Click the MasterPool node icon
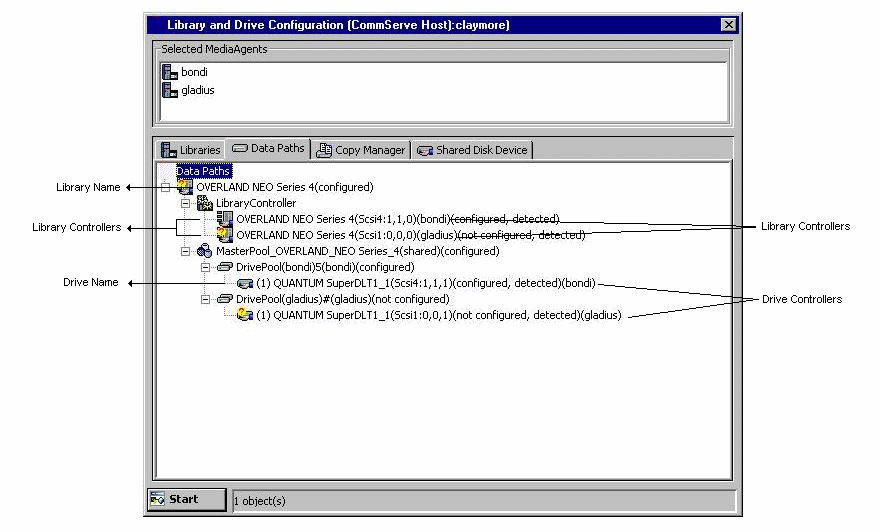880x532 pixels. 204,251
